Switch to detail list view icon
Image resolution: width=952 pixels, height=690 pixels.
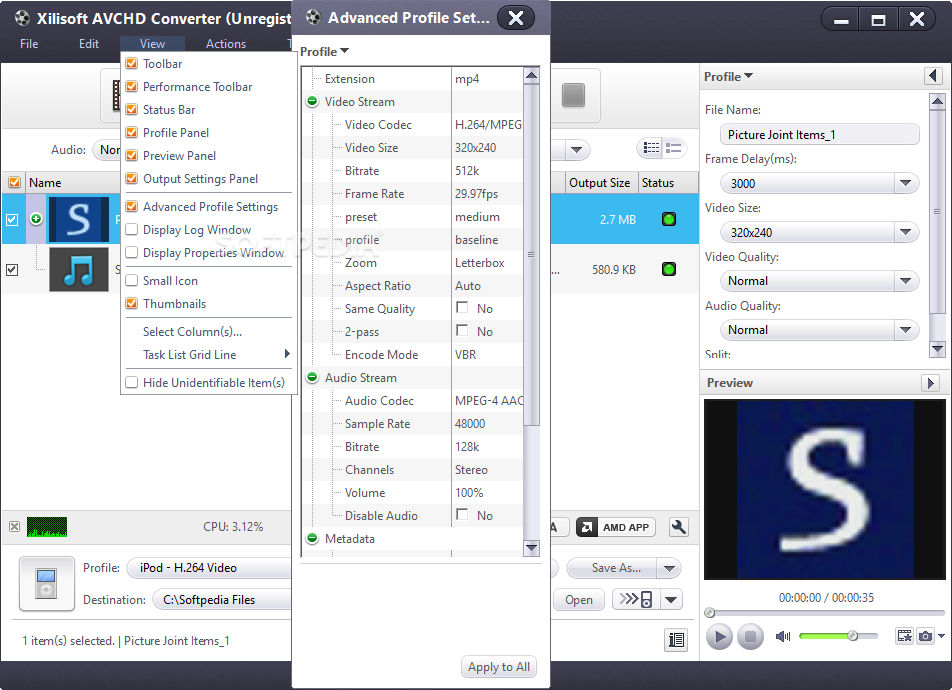pyautogui.click(x=673, y=148)
